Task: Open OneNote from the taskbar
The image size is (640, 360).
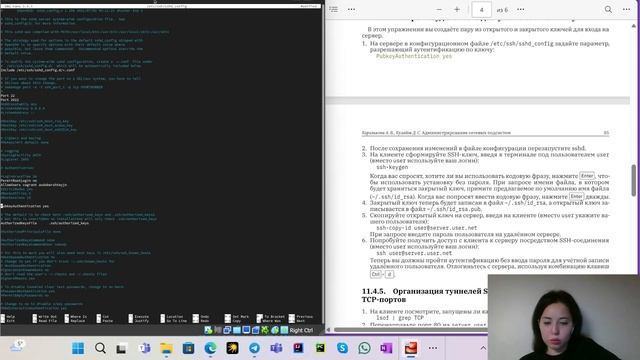Action: (x=386, y=348)
